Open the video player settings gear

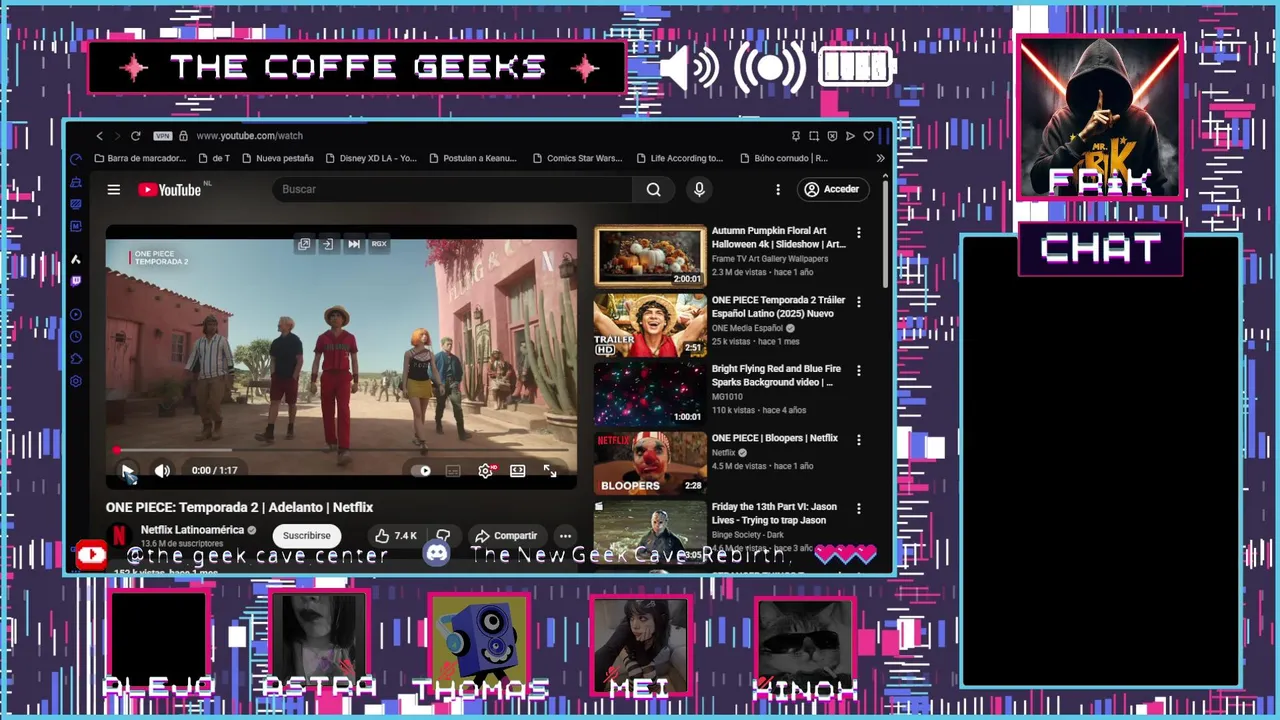tap(485, 470)
